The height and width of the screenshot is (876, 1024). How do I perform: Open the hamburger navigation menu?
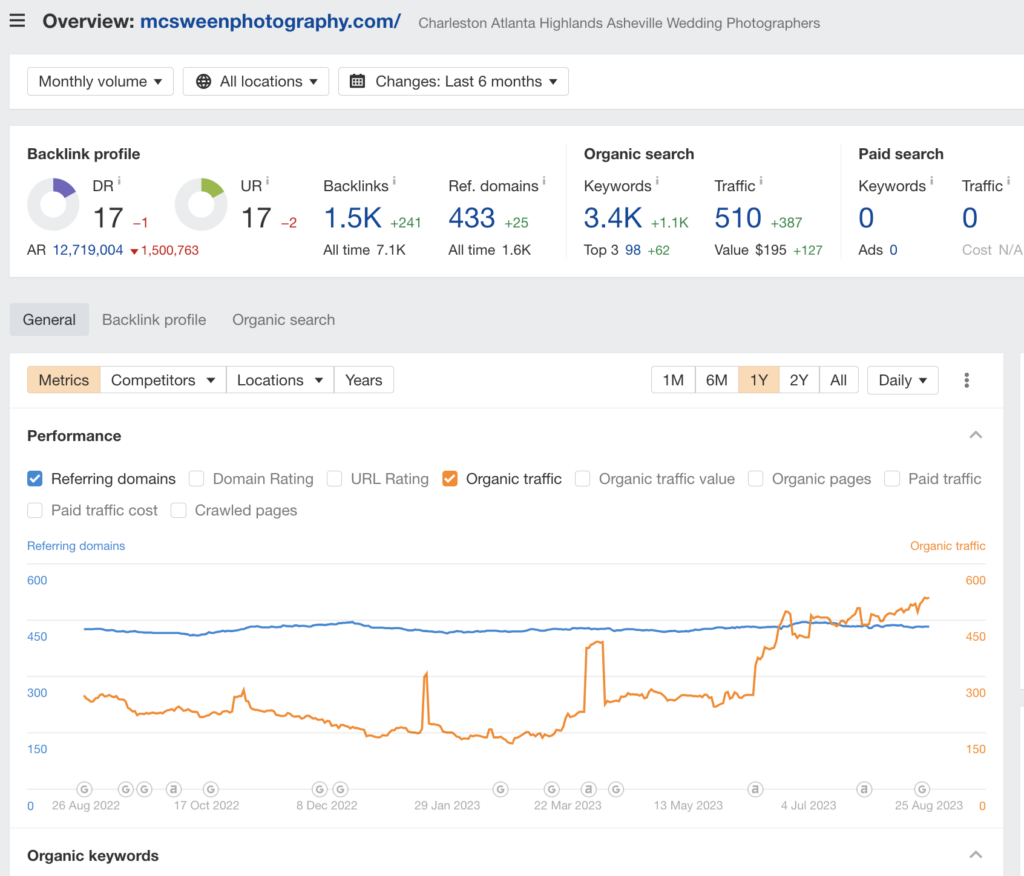click(18, 21)
